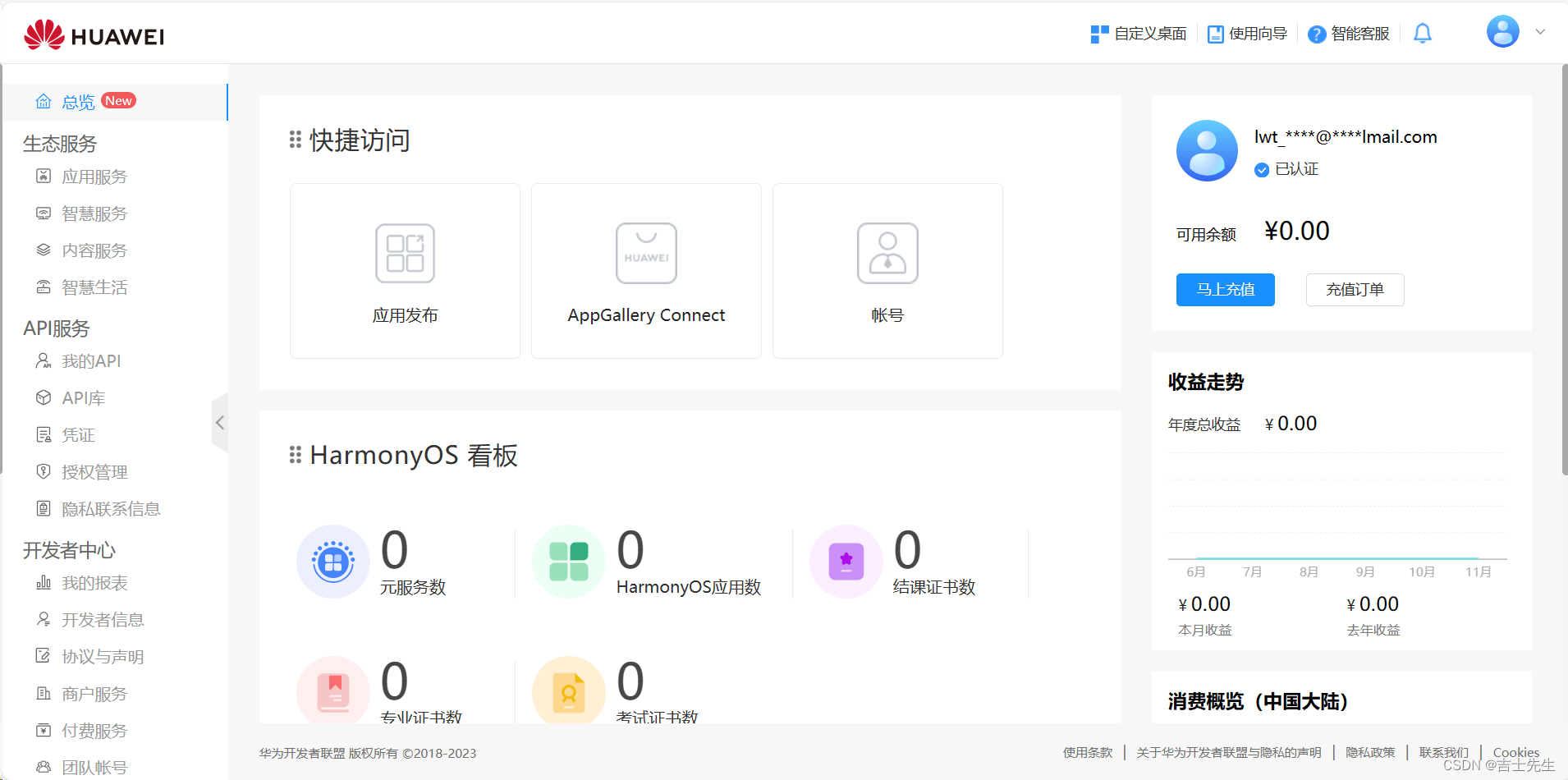1568x780 pixels.
Task: Click the 11月 label on revenue chart
Action: (x=1478, y=571)
